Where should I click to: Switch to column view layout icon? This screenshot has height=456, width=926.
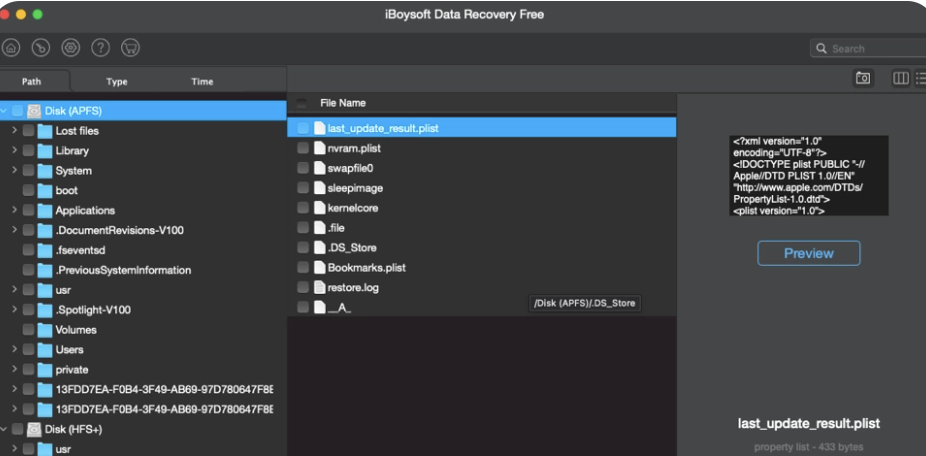coord(901,78)
